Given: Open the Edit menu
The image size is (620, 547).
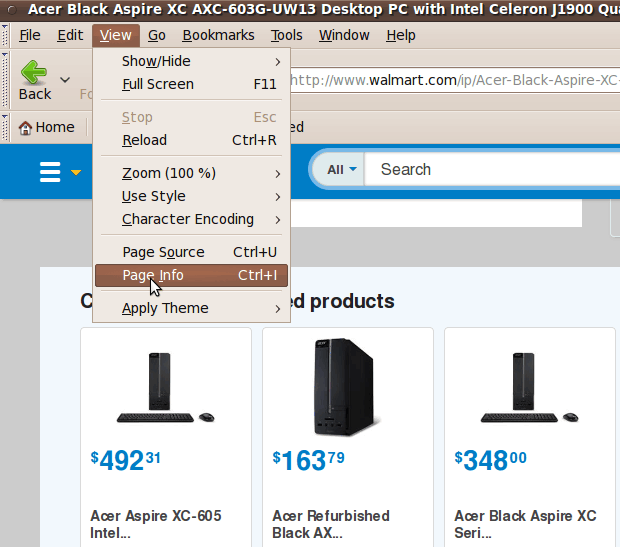Looking at the screenshot, I should click(70, 36).
